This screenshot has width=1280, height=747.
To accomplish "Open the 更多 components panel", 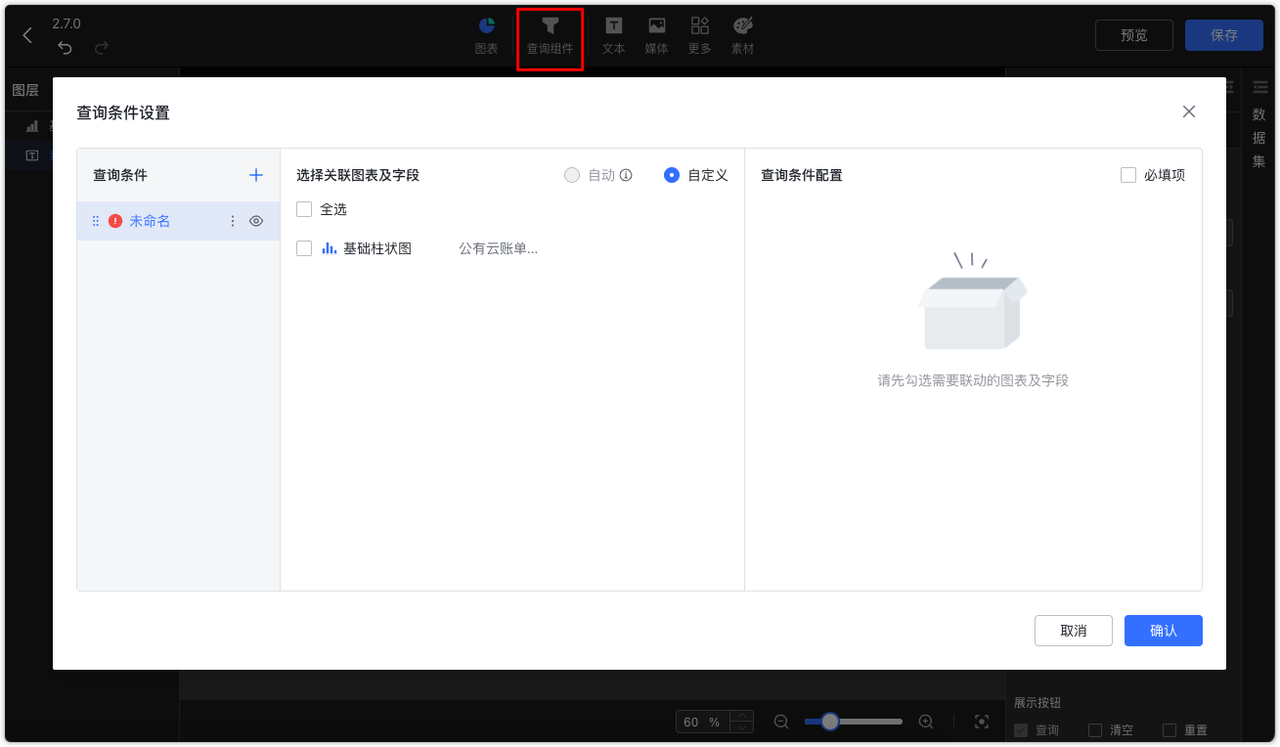I will (699, 35).
